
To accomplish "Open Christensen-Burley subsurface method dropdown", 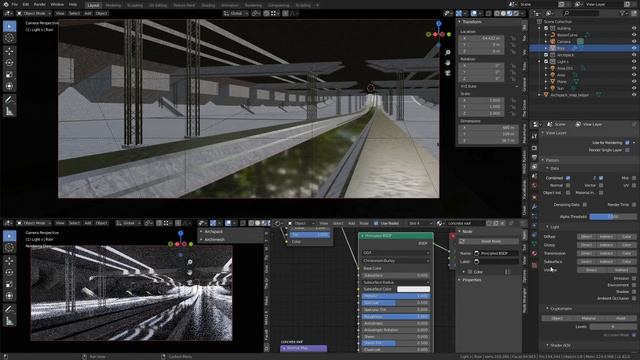I will (x=396, y=260).
